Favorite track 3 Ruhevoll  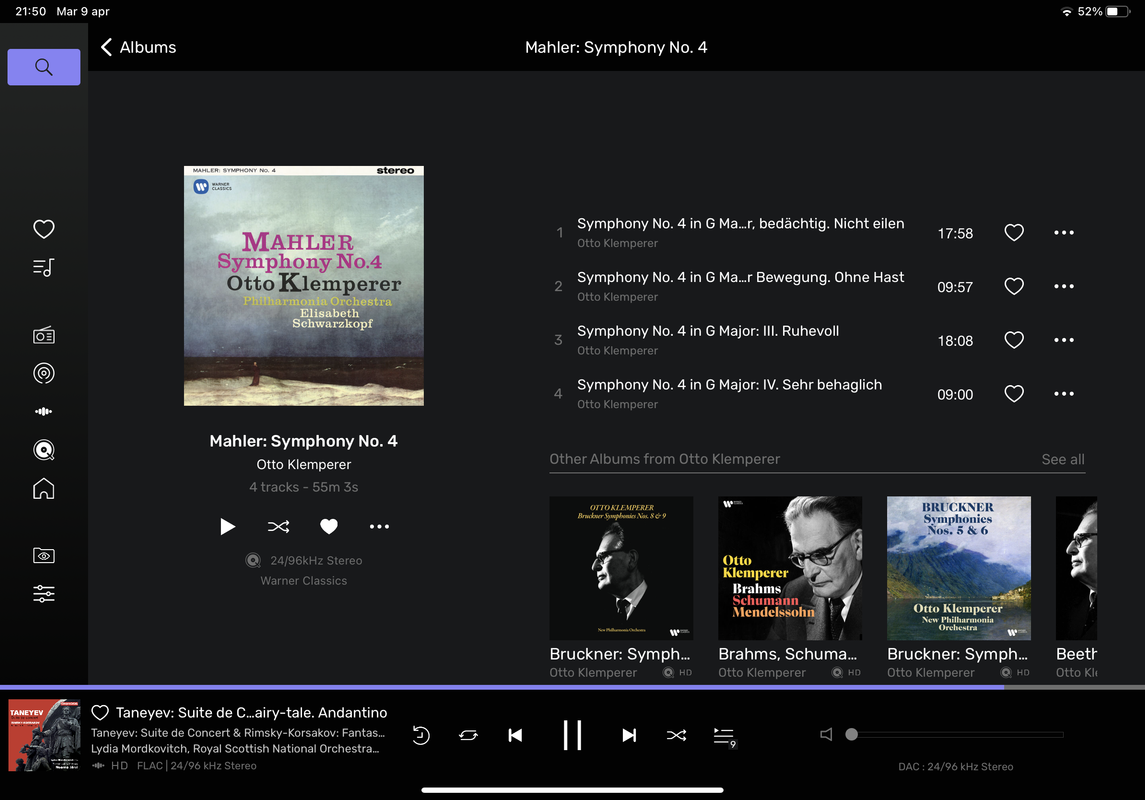coord(1014,340)
